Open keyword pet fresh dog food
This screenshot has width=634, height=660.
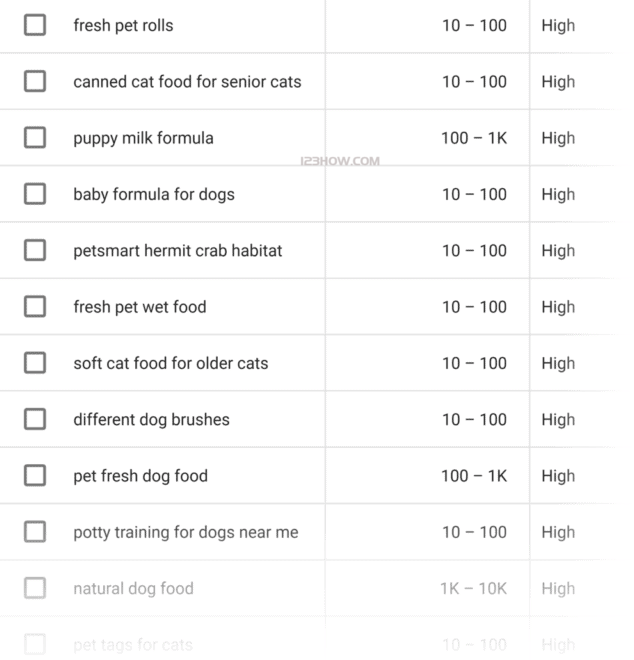click(x=140, y=476)
